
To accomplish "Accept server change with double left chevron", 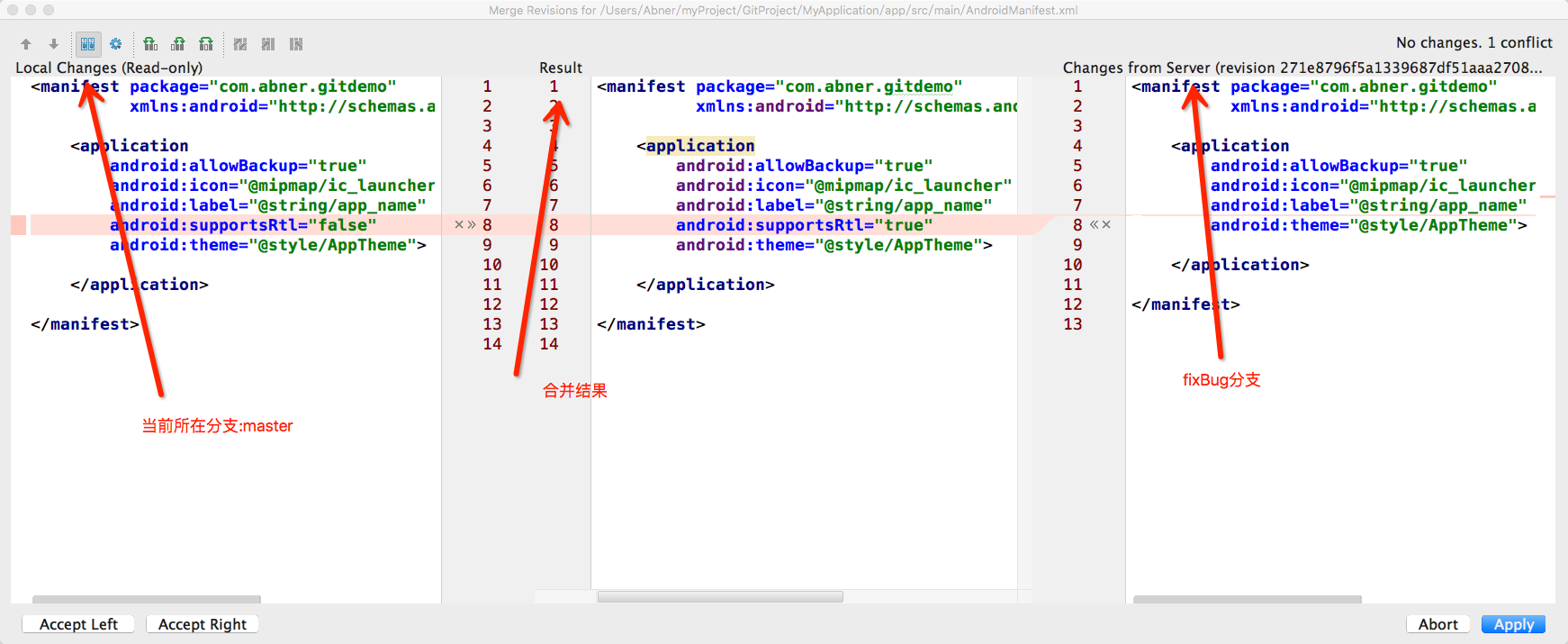I will click(1095, 225).
